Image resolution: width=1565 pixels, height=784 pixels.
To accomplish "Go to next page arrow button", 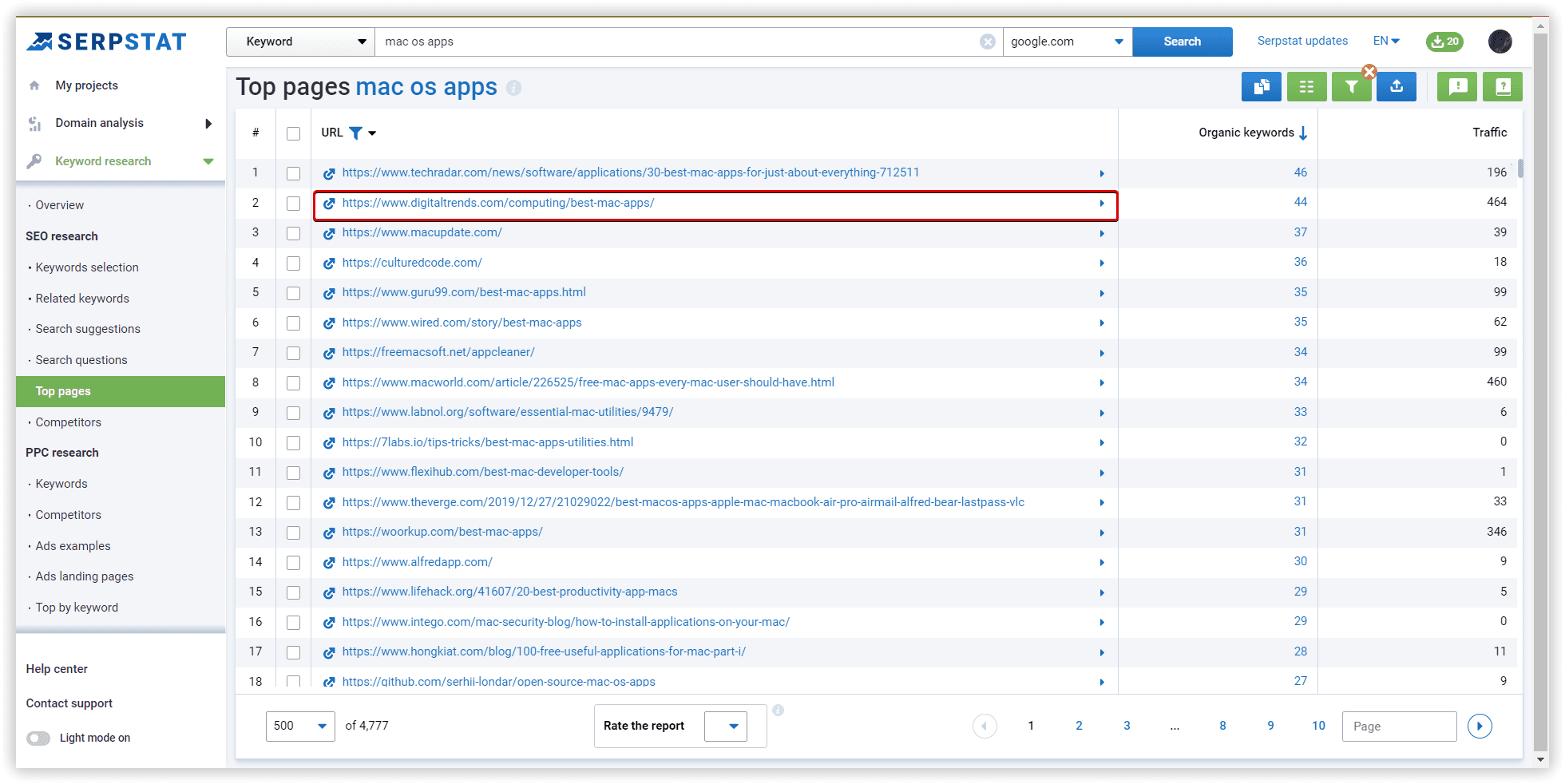I will click(1480, 726).
